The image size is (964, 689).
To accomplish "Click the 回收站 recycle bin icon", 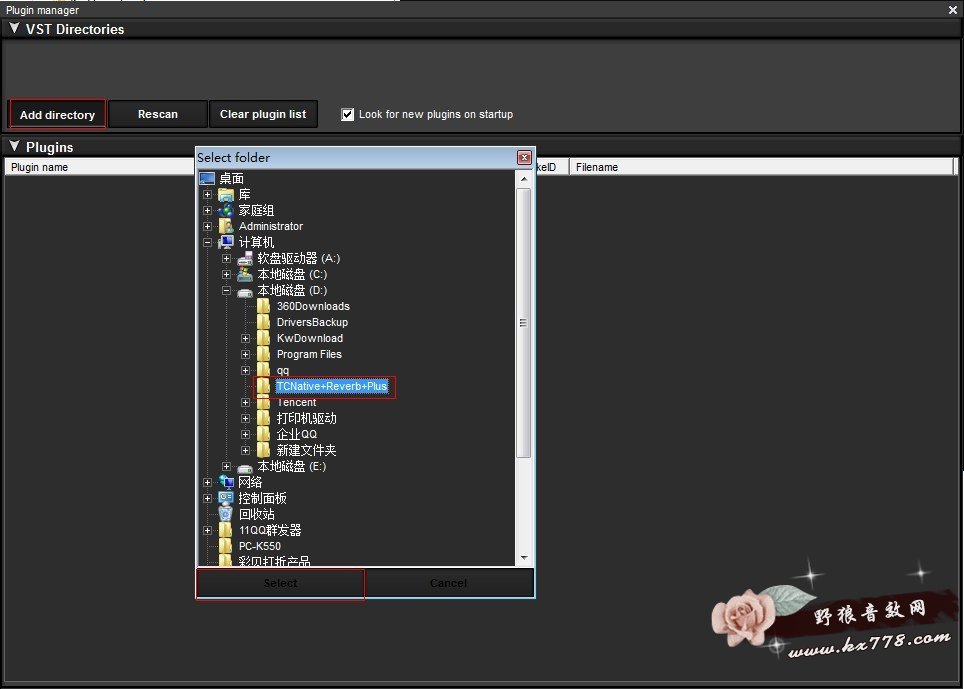I will point(226,514).
